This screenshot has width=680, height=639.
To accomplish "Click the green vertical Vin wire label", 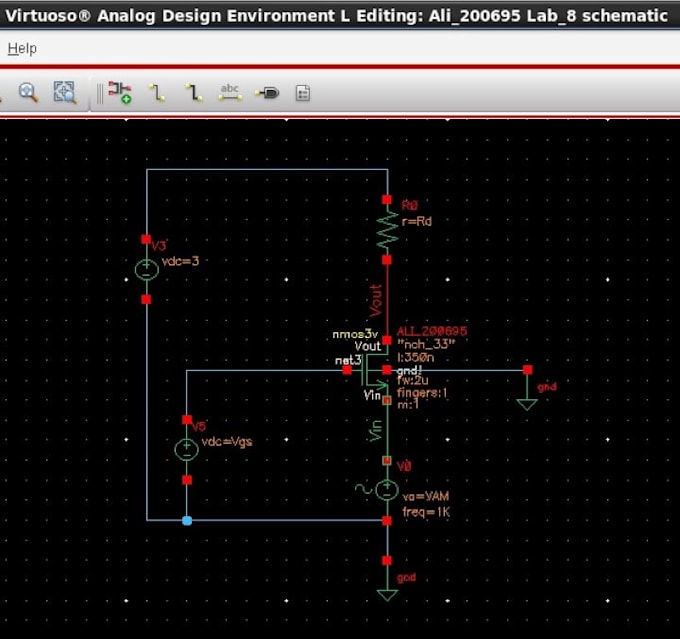I will [376, 431].
